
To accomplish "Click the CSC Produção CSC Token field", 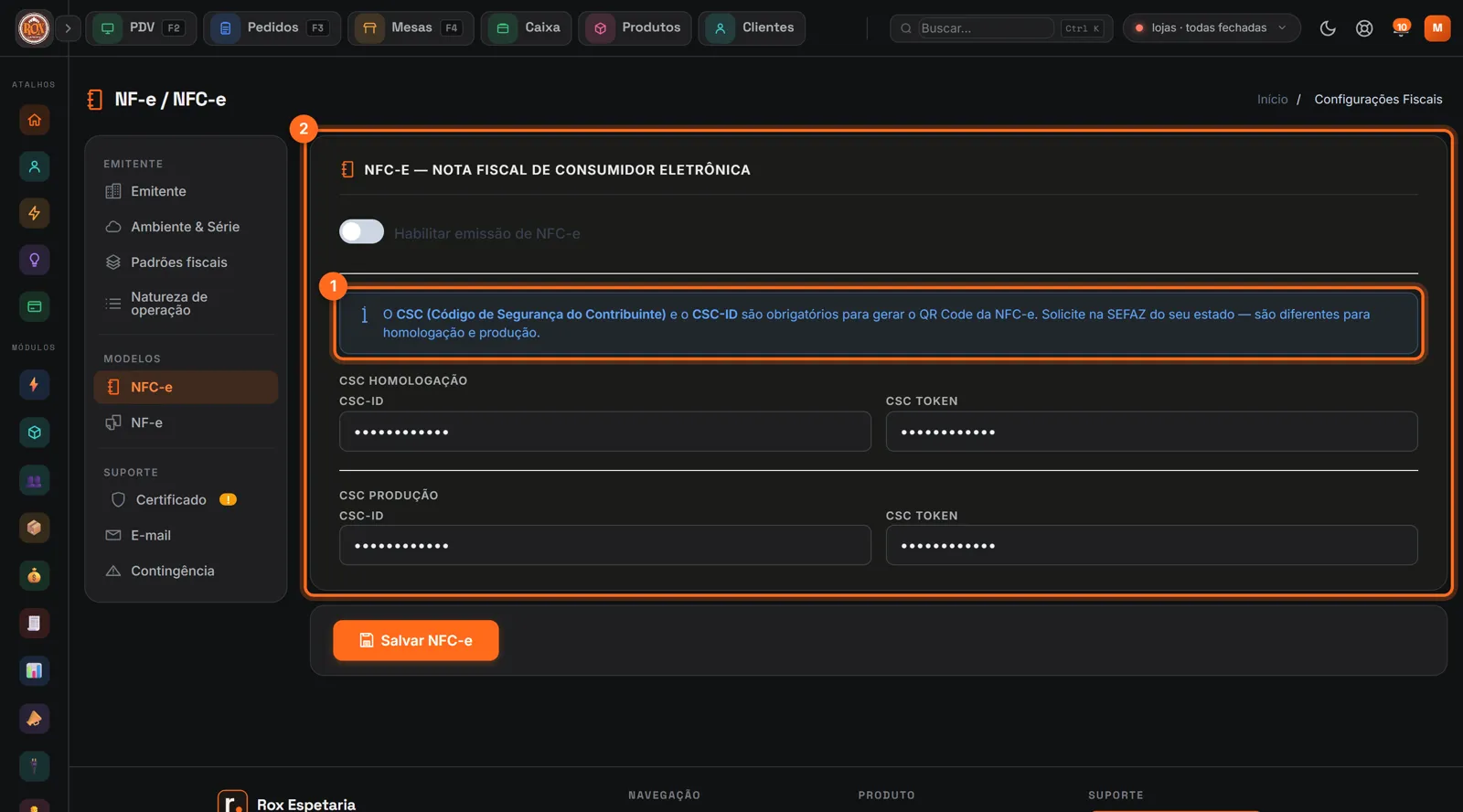I will click(1152, 545).
